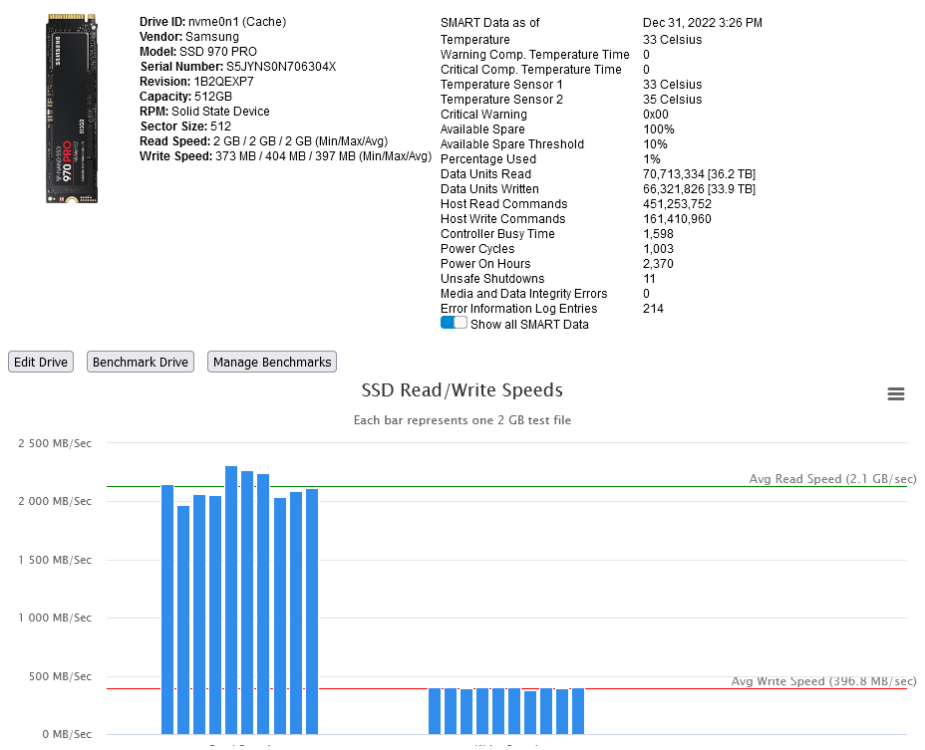Click the Percentage Used value 1%
925x750 pixels.
pyautogui.click(x=651, y=159)
